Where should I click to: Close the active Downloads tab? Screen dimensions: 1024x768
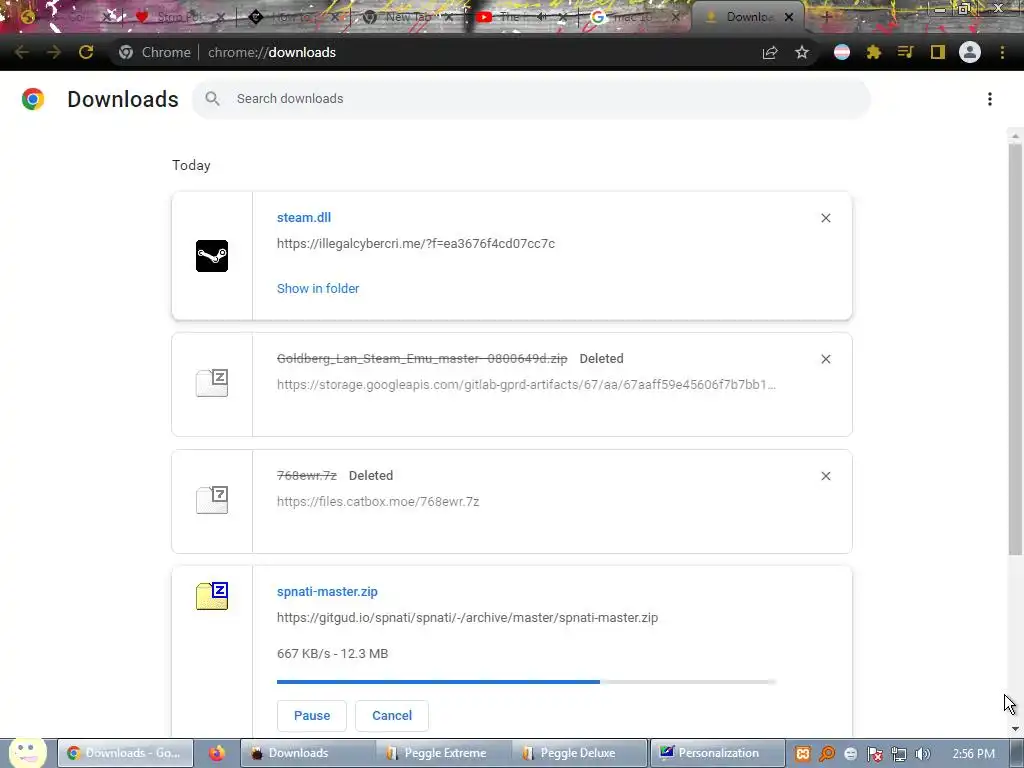(789, 18)
